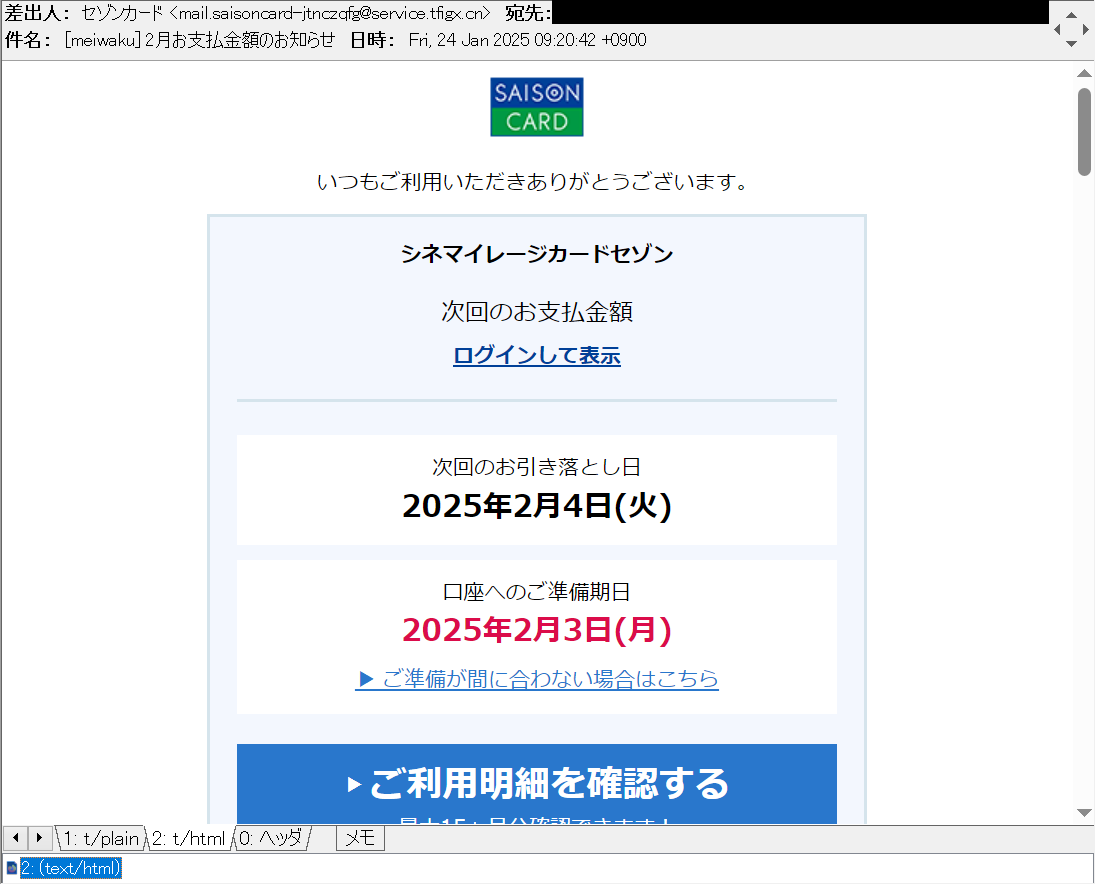Click the withdrawal date 2025年2月4日(火)
1096x885 pixels.
[537, 506]
